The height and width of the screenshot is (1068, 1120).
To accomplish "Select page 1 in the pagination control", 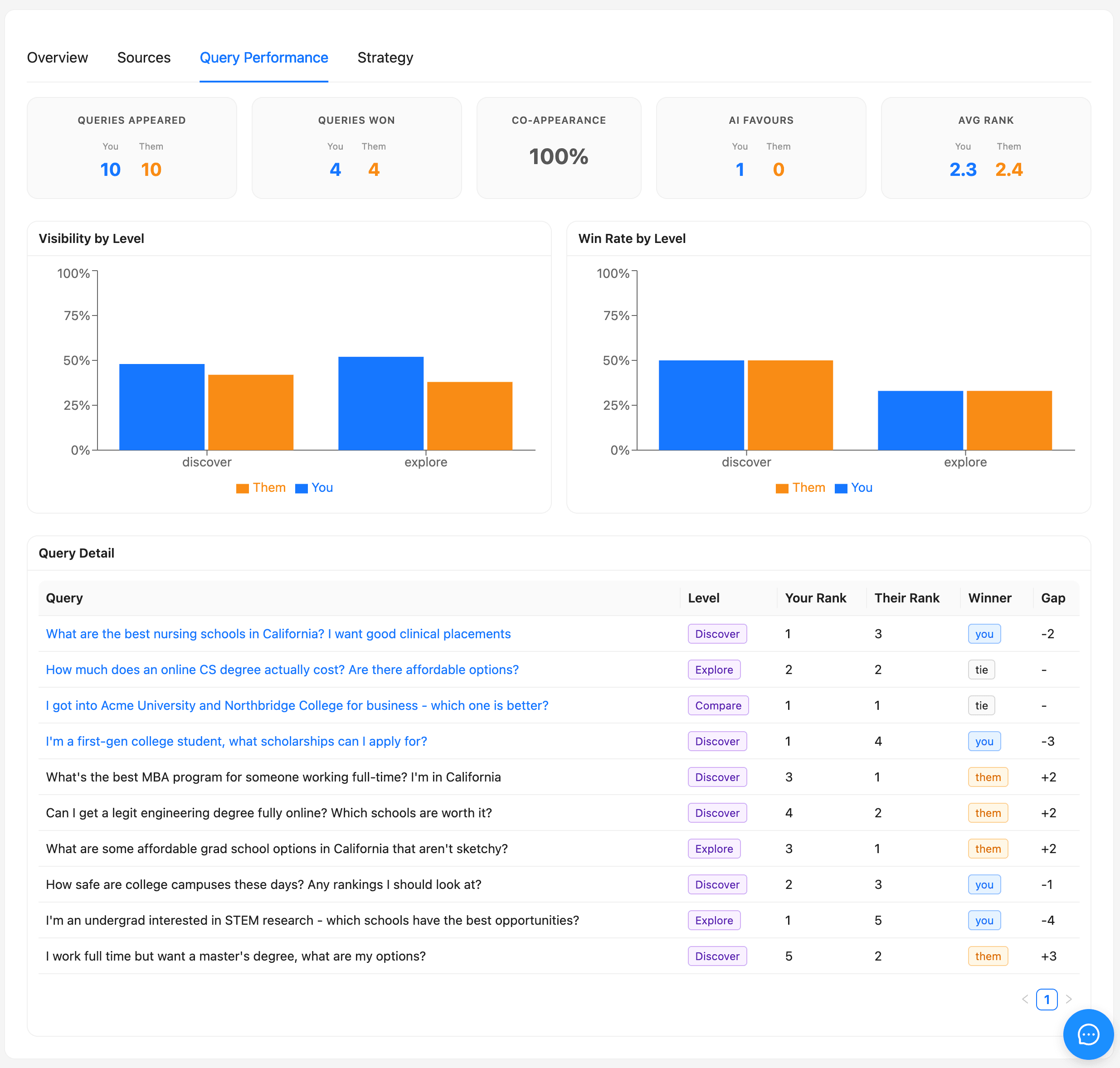I will (1047, 999).
